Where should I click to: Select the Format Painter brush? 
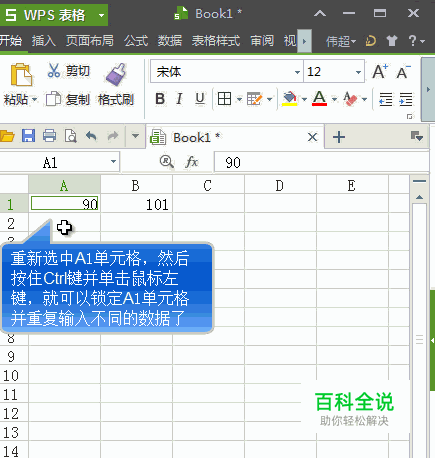[116, 74]
